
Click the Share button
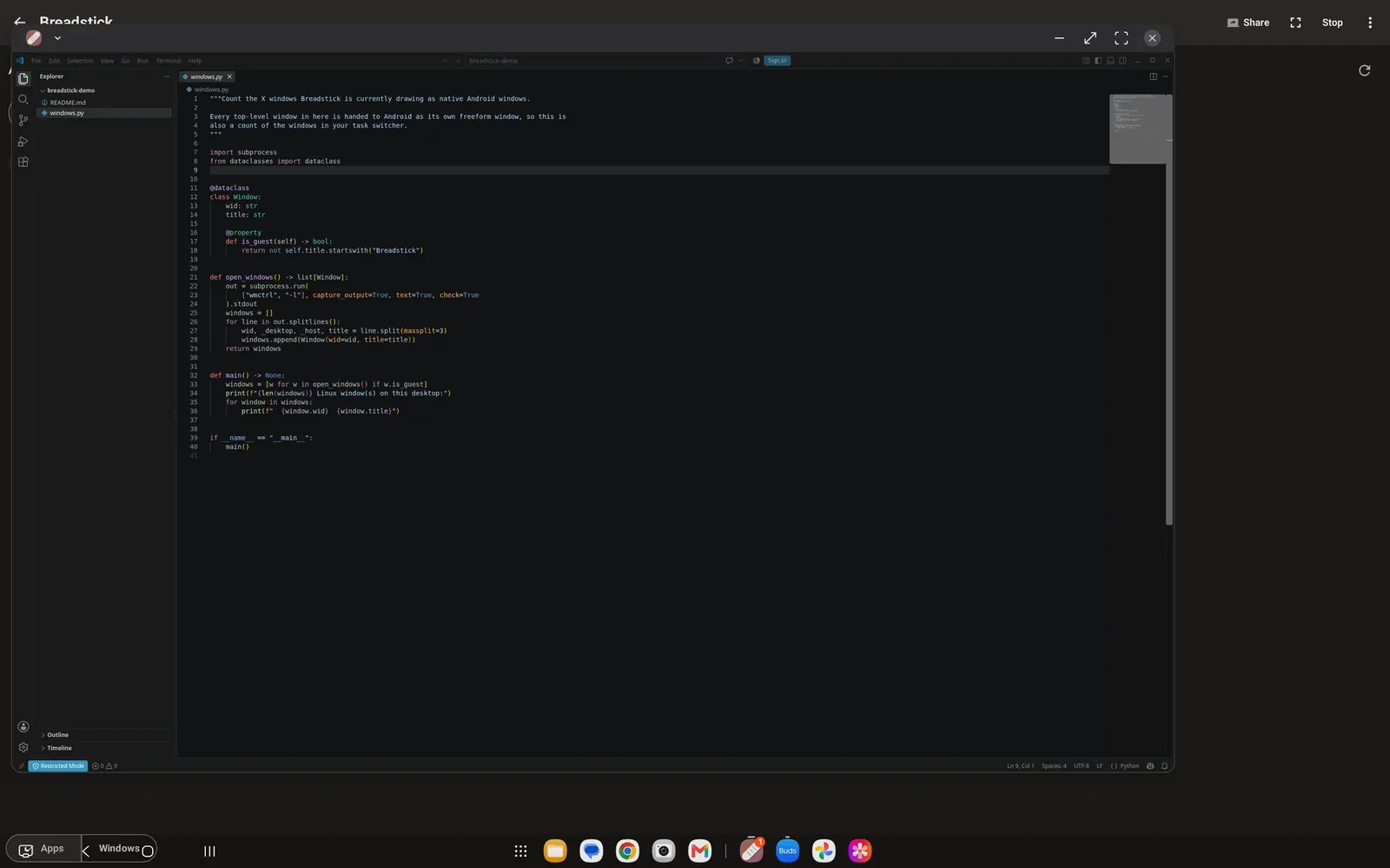[x=1248, y=23]
